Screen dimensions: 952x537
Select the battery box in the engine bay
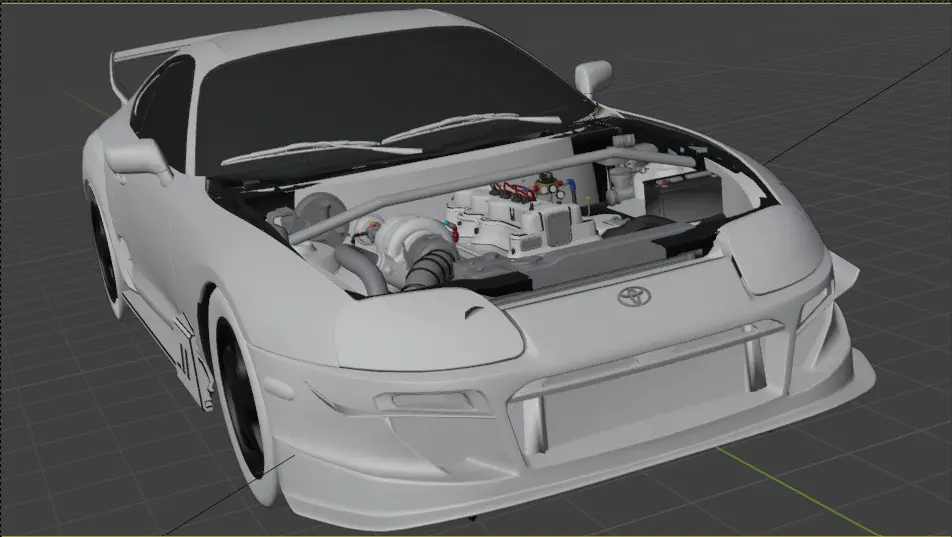(683, 195)
